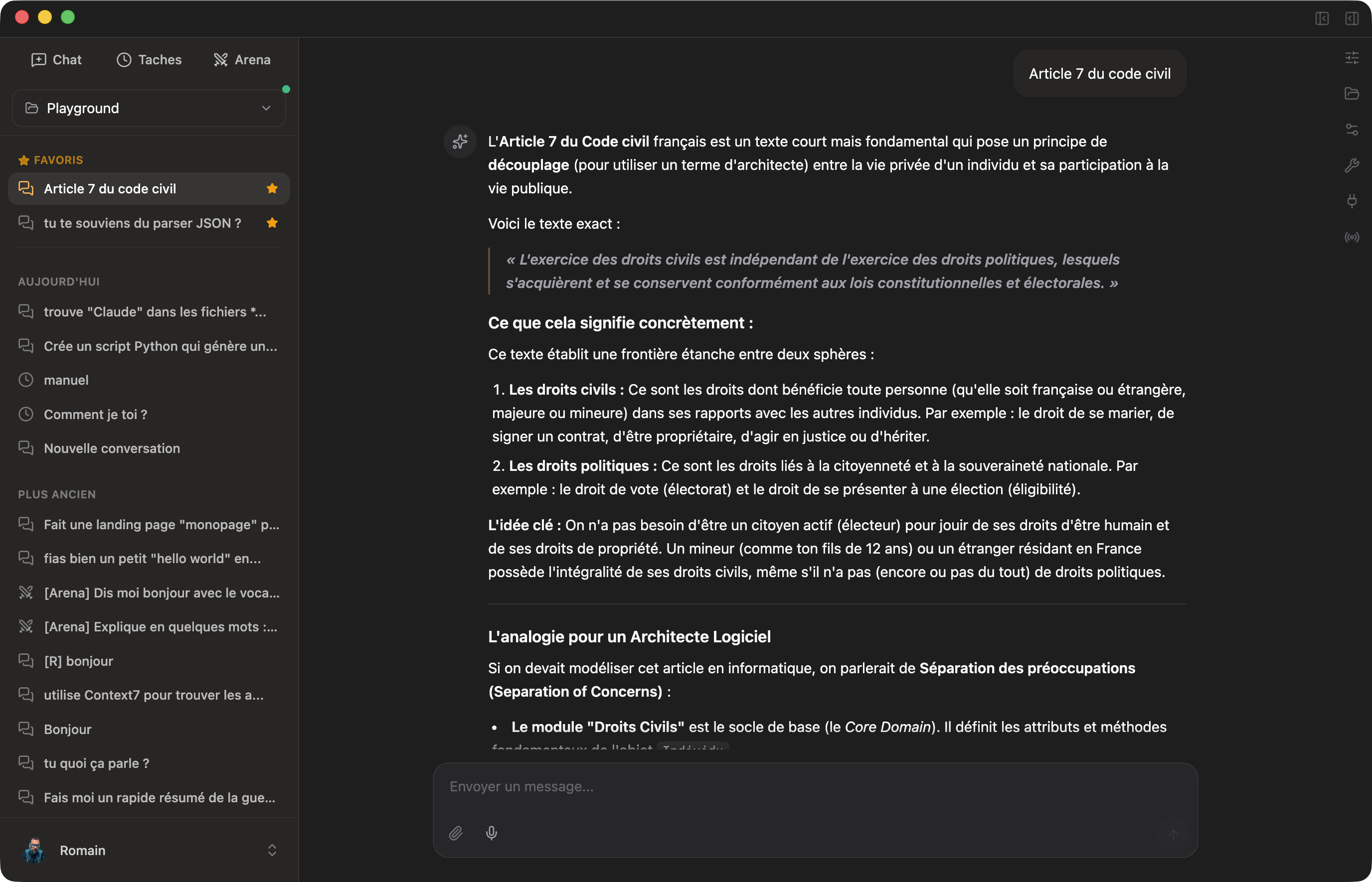Open the plugins plug icon panel

coord(1353,201)
